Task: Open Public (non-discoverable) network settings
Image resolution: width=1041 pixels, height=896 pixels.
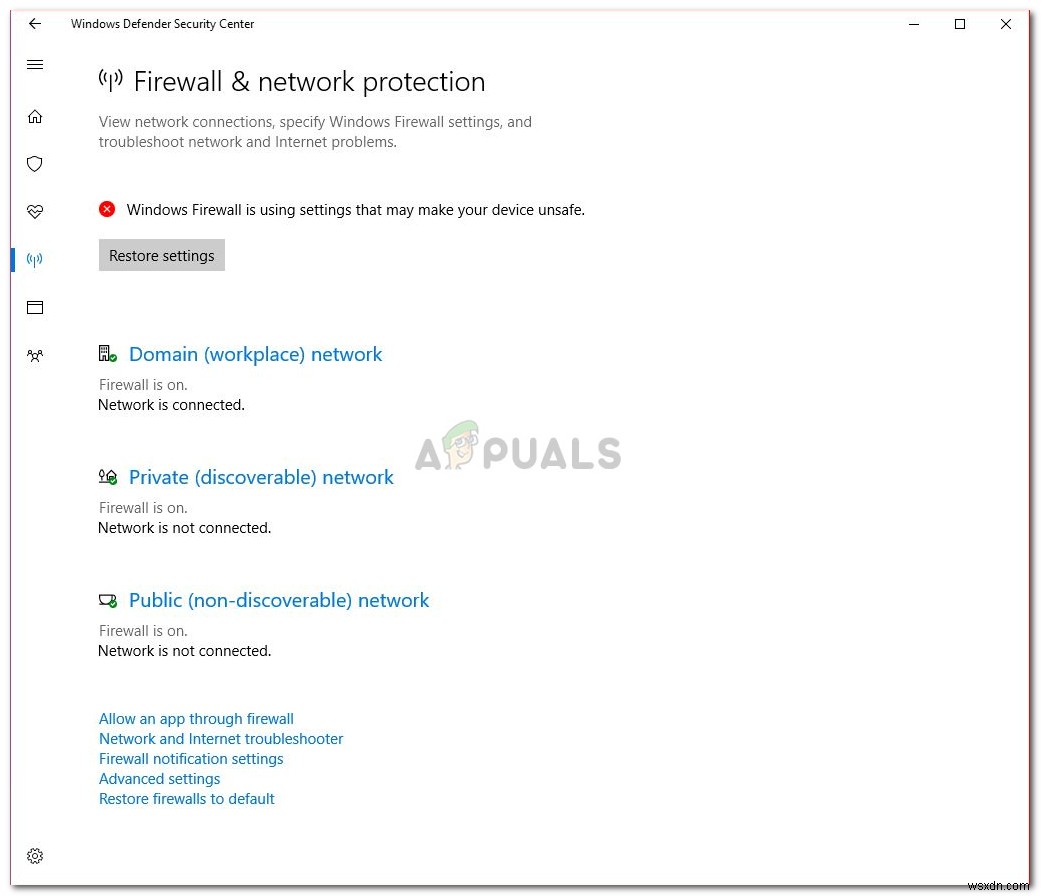Action: (279, 600)
